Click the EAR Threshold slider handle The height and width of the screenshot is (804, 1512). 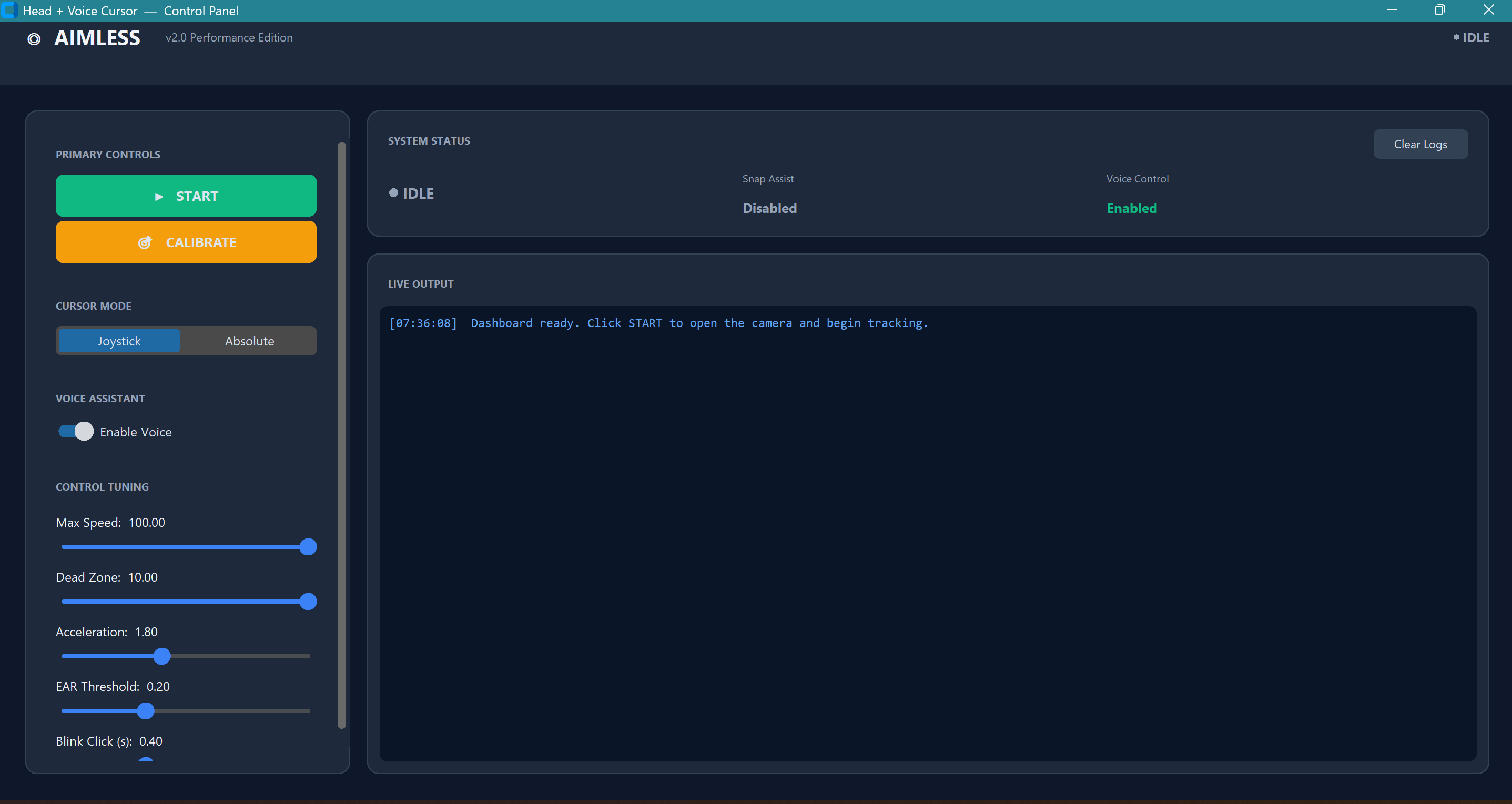[x=146, y=711]
